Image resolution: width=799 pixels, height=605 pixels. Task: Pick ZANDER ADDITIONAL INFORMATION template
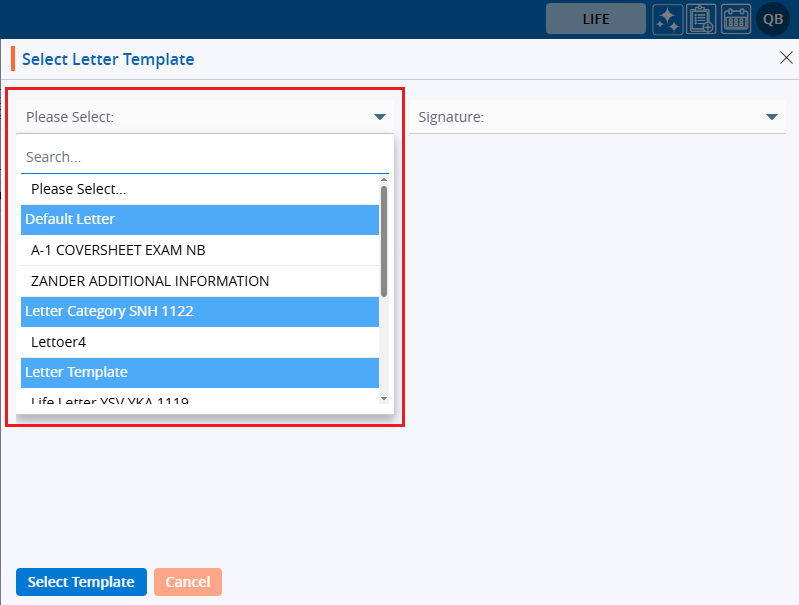tap(150, 281)
